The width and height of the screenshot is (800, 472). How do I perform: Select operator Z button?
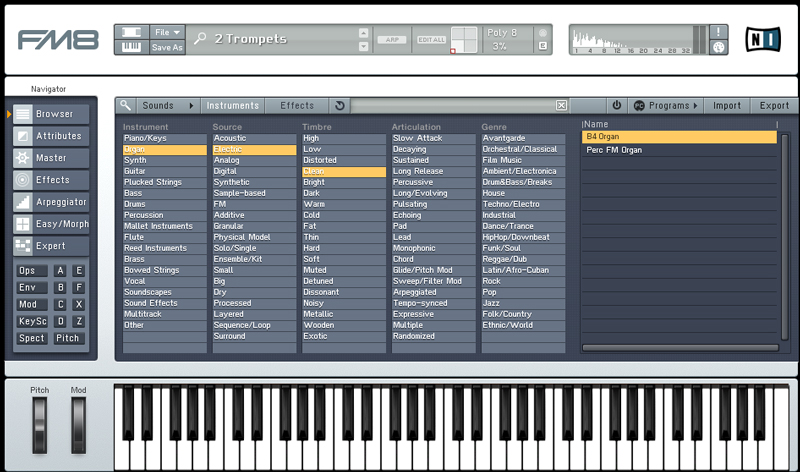(79, 321)
